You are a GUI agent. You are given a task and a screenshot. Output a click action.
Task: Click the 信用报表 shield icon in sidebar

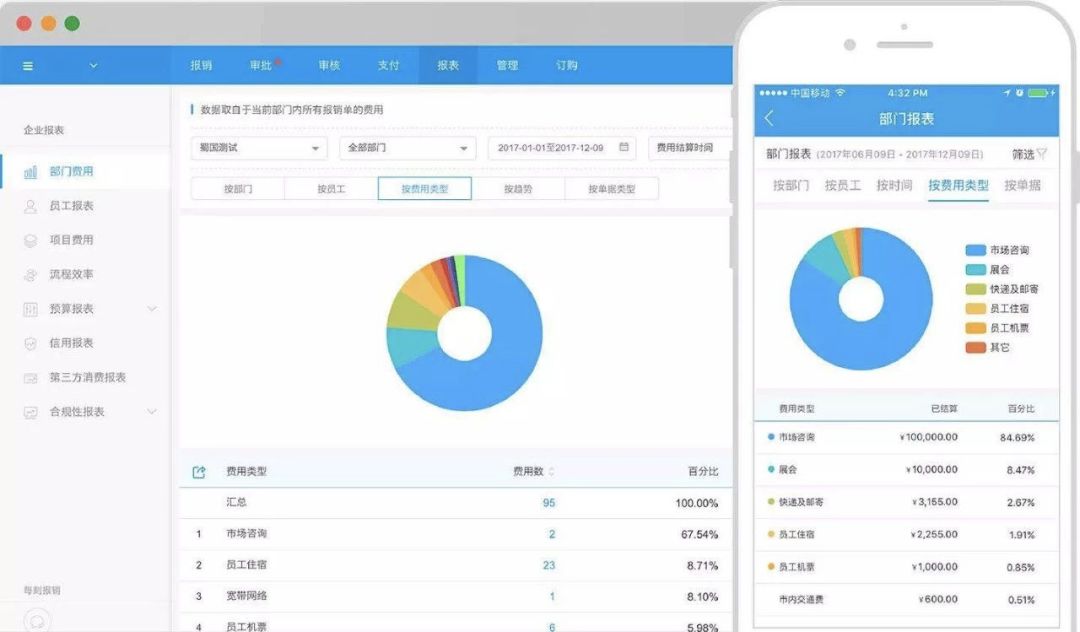pyautogui.click(x=30, y=344)
